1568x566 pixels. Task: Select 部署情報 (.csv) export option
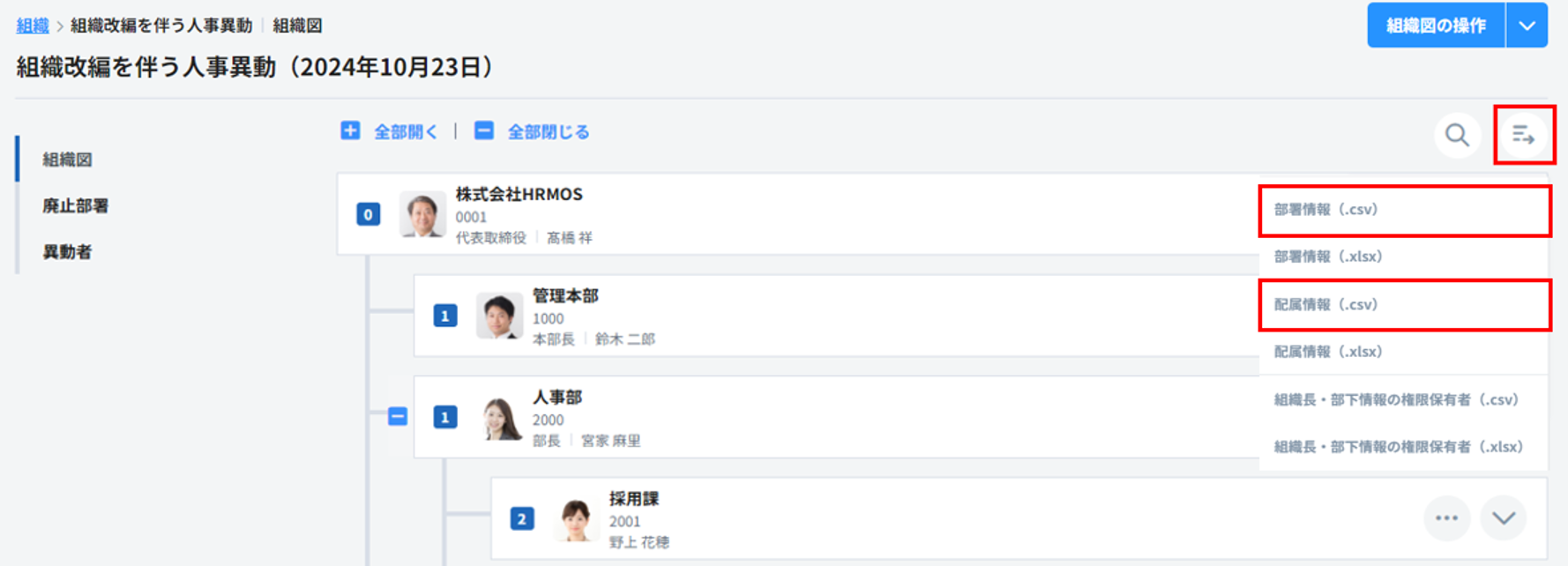pyautogui.click(x=1325, y=210)
